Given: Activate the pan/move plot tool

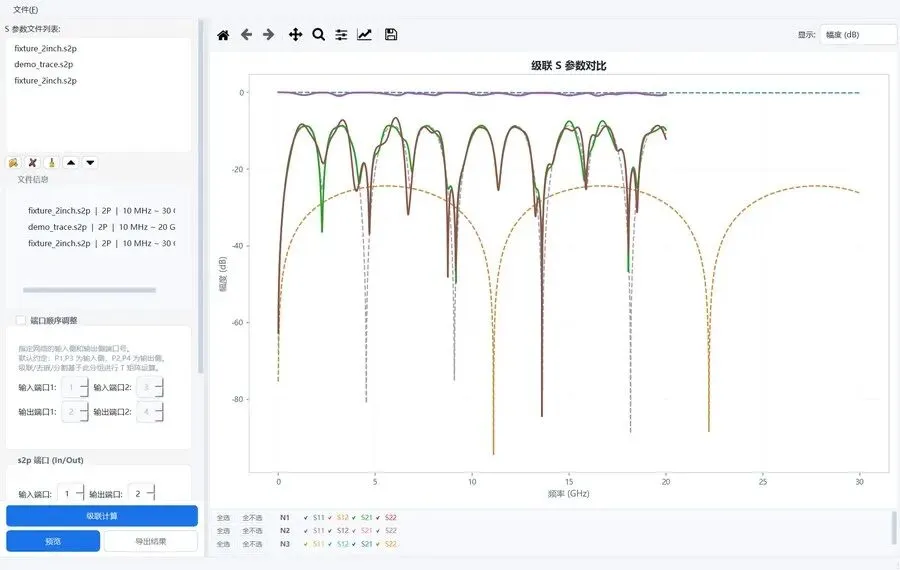Looking at the screenshot, I should pyautogui.click(x=295, y=34).
